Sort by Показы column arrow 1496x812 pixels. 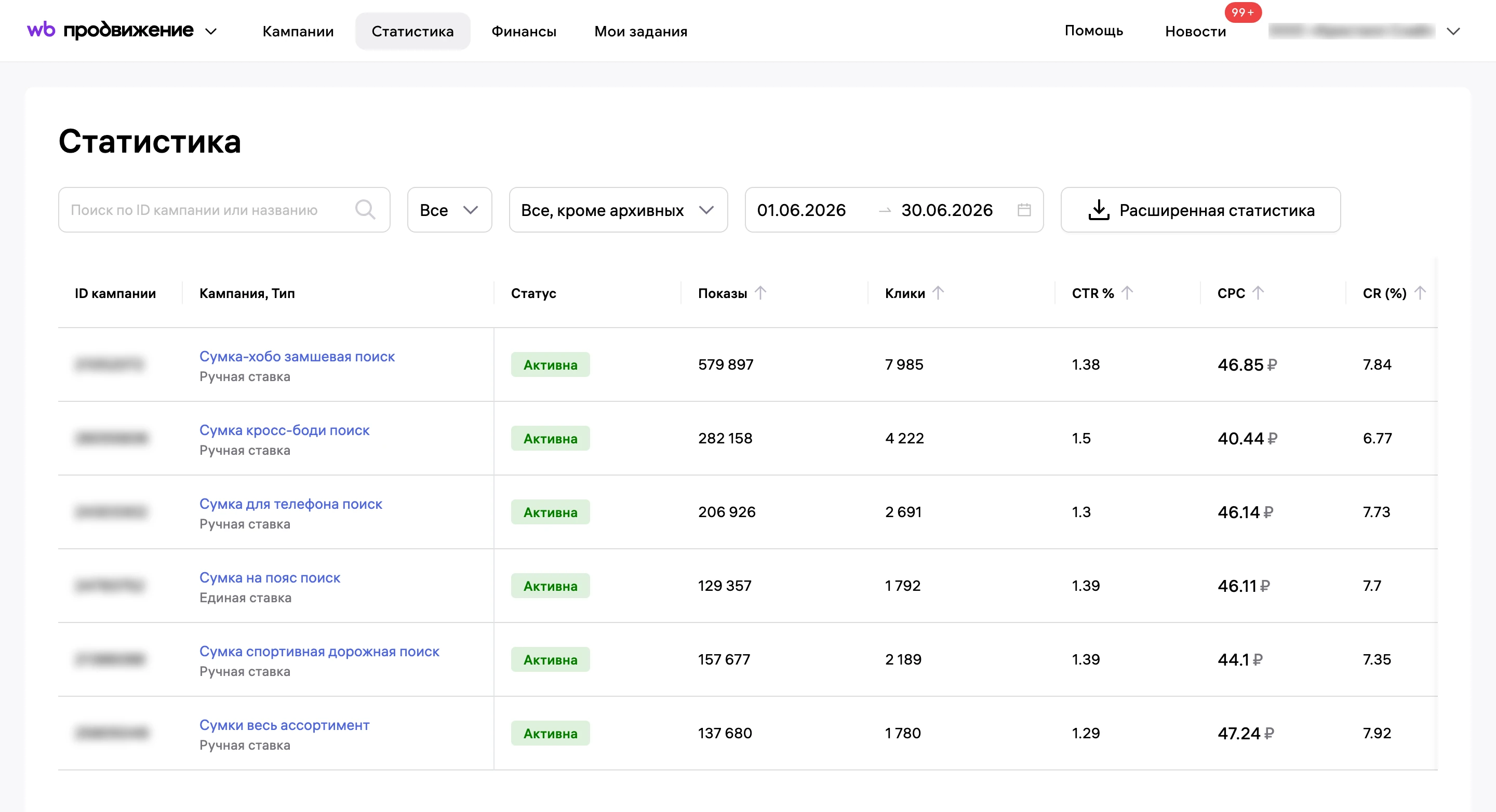tap(760, 292)
